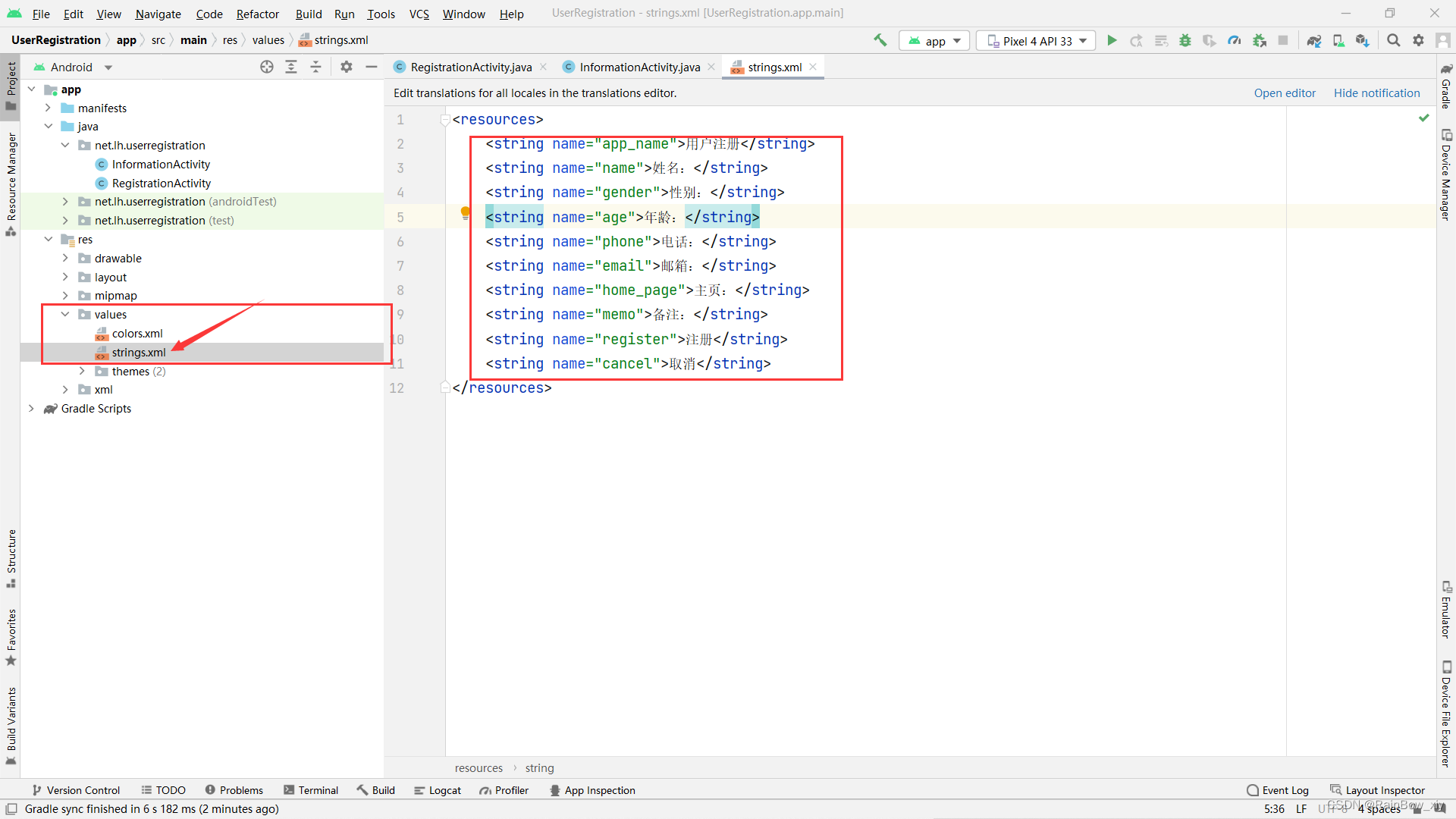The height and width of the screenshot is (819, 1456).
Task: Toggle the Project tool window sidebar button
Action: [11, 85]
